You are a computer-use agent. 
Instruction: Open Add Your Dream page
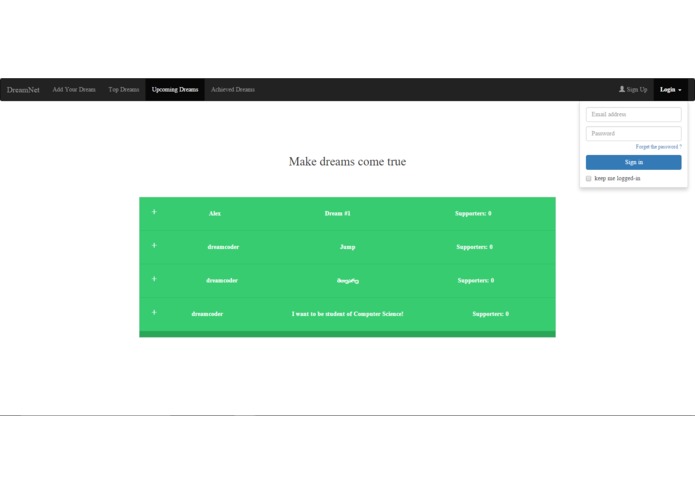(74, 89)
